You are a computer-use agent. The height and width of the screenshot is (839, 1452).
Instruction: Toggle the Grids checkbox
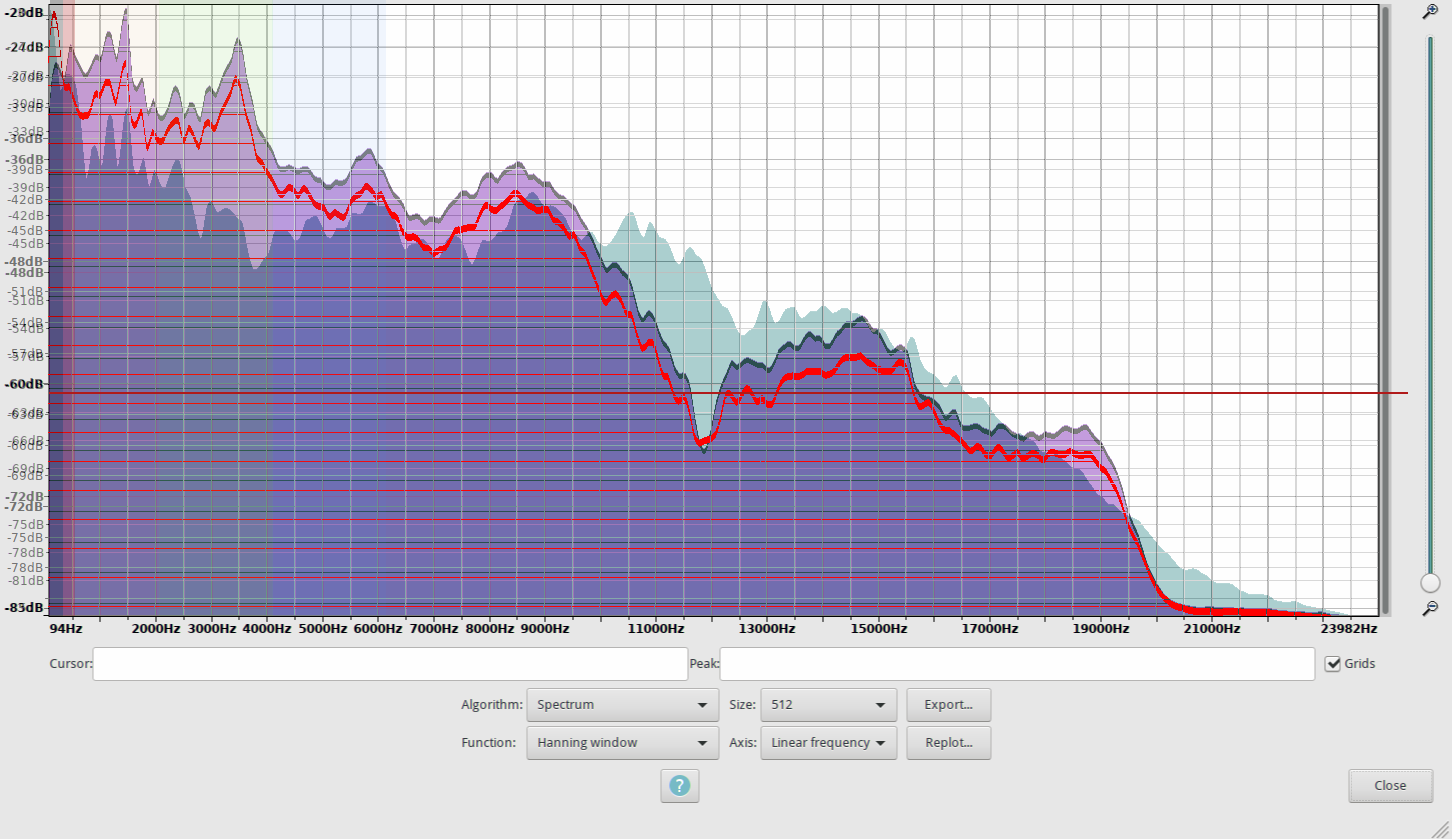point(1332,663)
